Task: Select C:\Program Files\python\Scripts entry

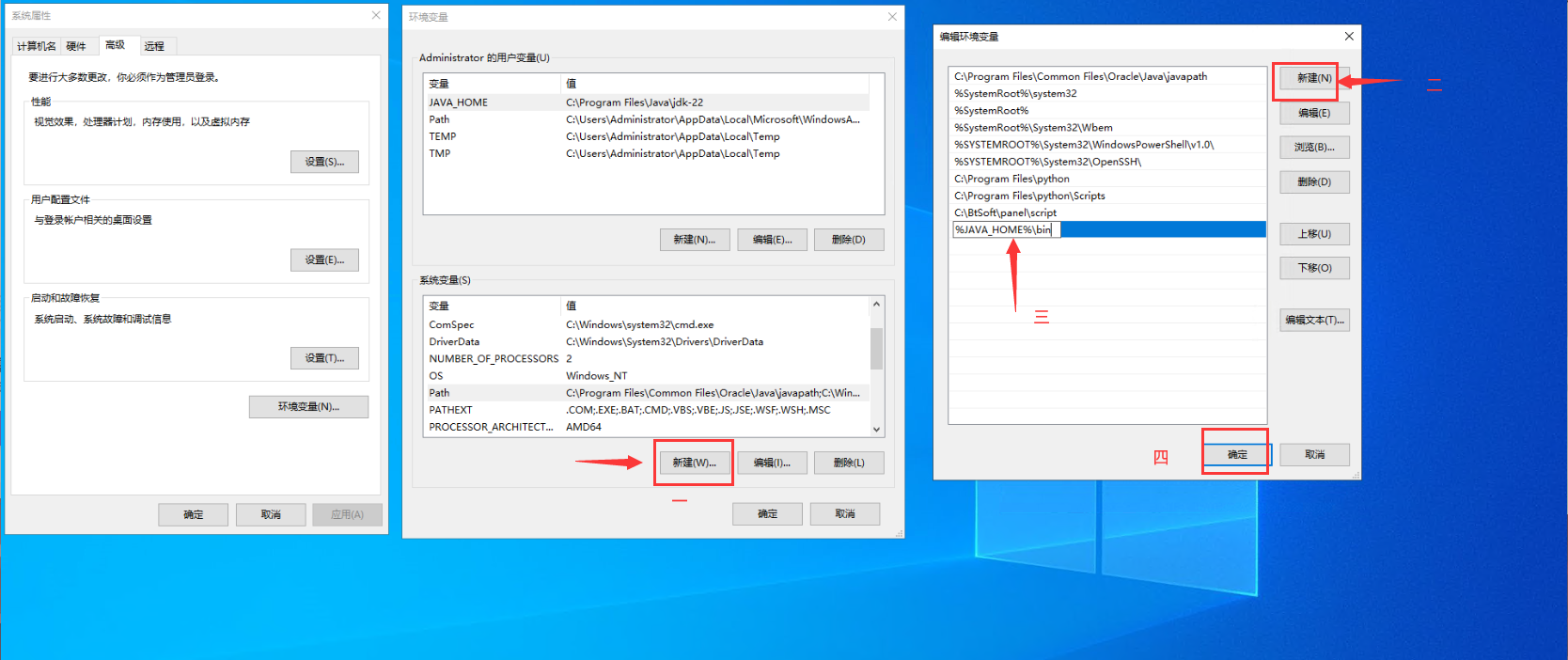Action: (x=1029, y=196)
